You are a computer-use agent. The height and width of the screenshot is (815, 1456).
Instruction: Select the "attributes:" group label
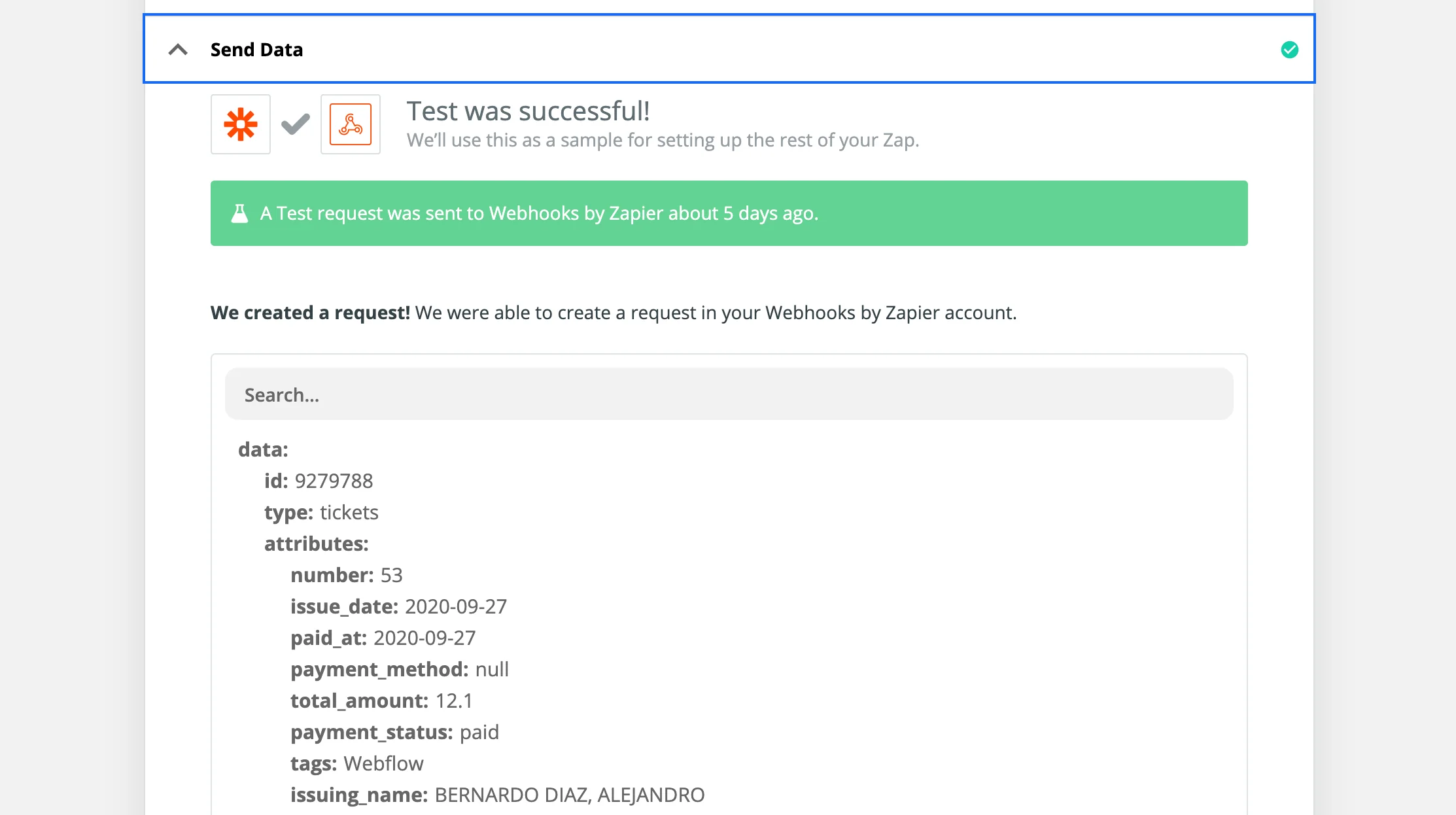click(317, 544)
